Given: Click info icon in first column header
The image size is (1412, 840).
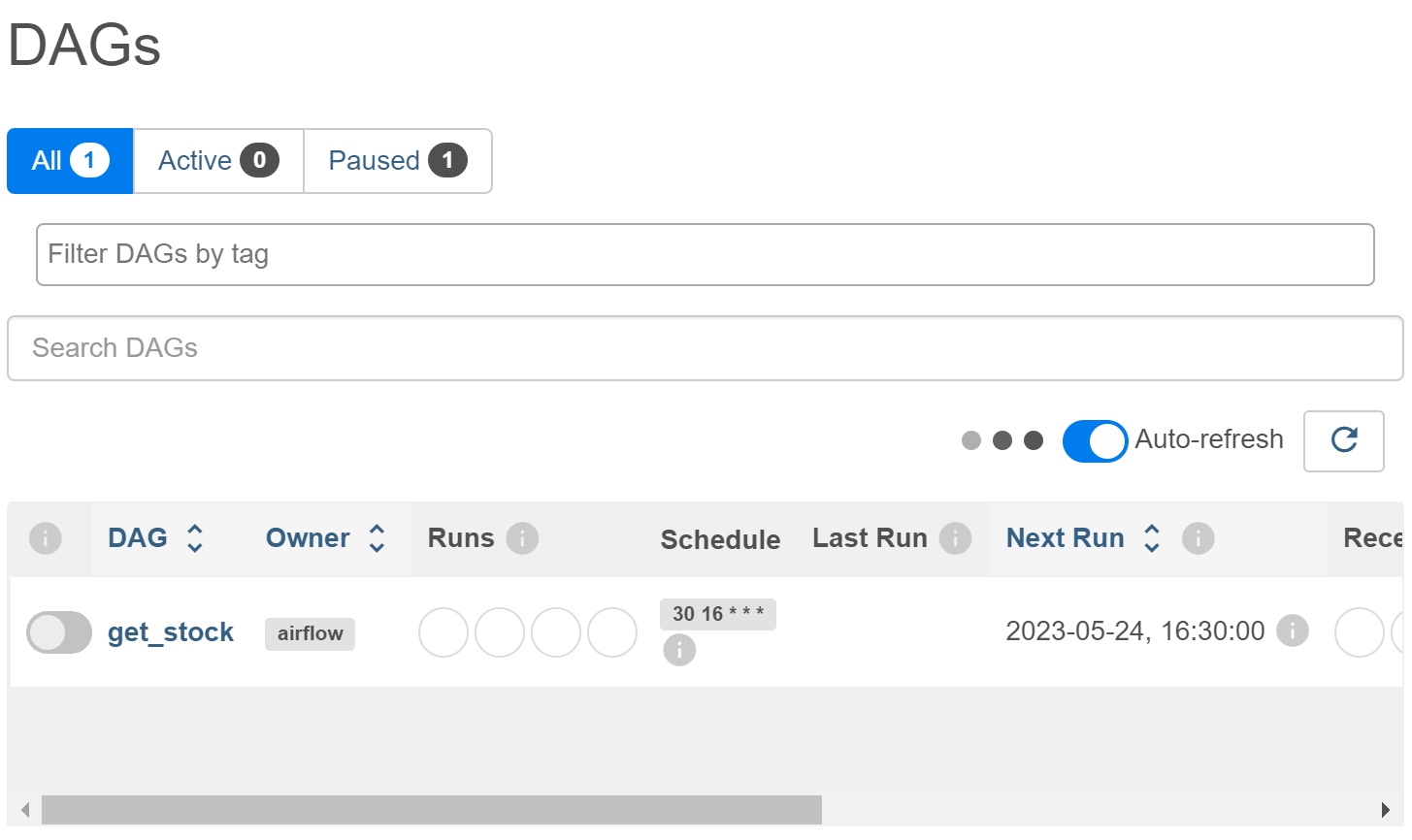Looking at the screenshot, I should tap(46, 538).
